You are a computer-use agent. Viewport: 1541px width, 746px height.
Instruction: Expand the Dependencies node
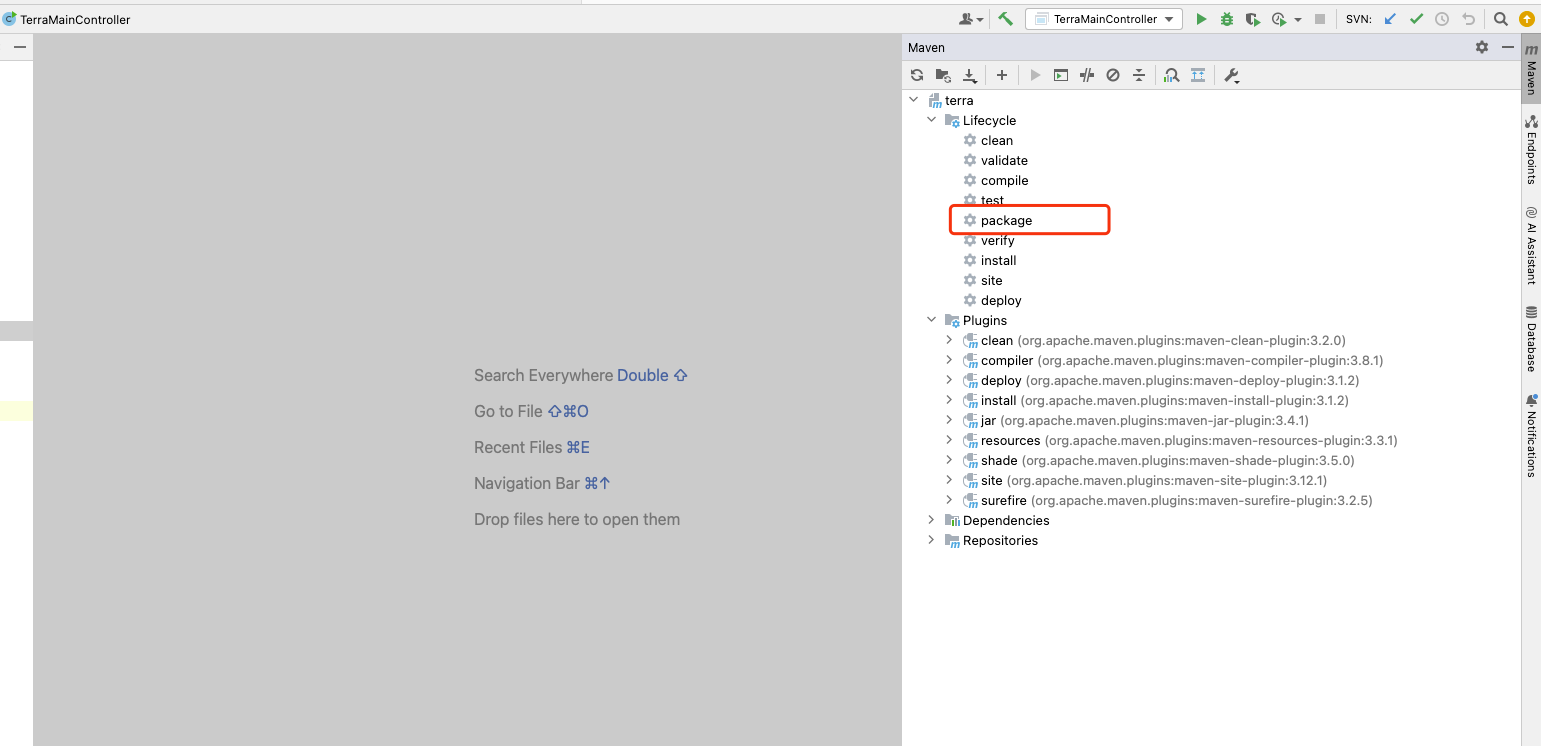931,520
